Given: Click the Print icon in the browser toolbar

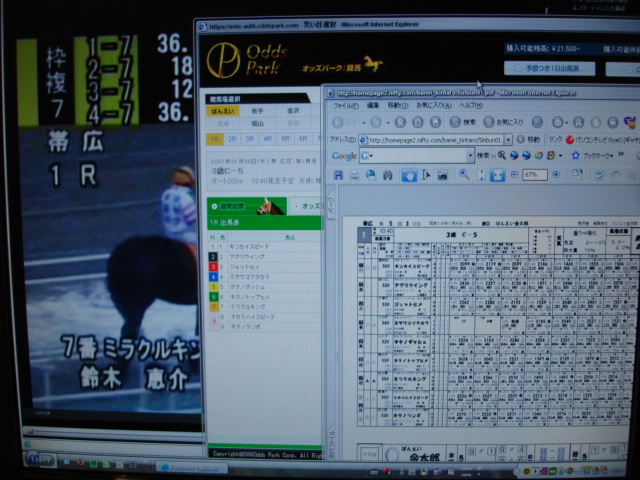Looking at the screenshot, I should point(578,122).
